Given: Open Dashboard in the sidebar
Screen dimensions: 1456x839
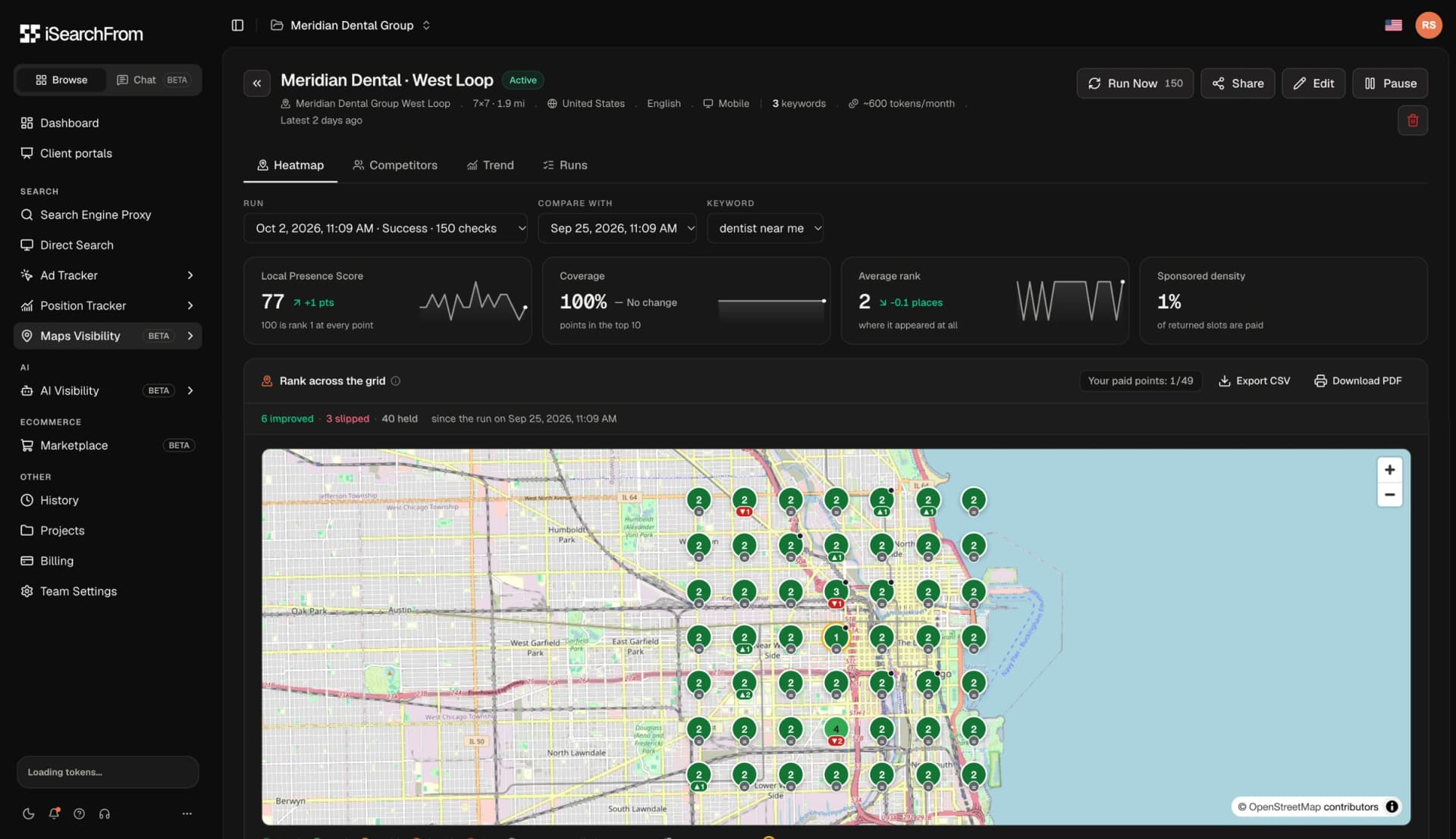Looking at the screenshot, I should tap(107, 123).
